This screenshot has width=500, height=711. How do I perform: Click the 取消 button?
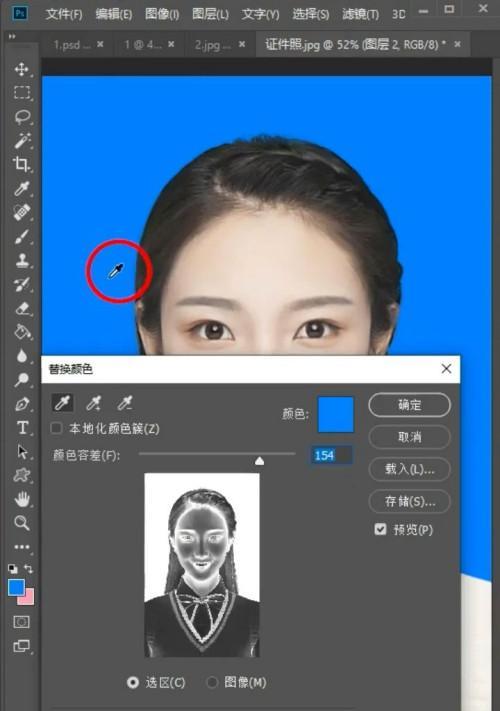tap(409, 437)
